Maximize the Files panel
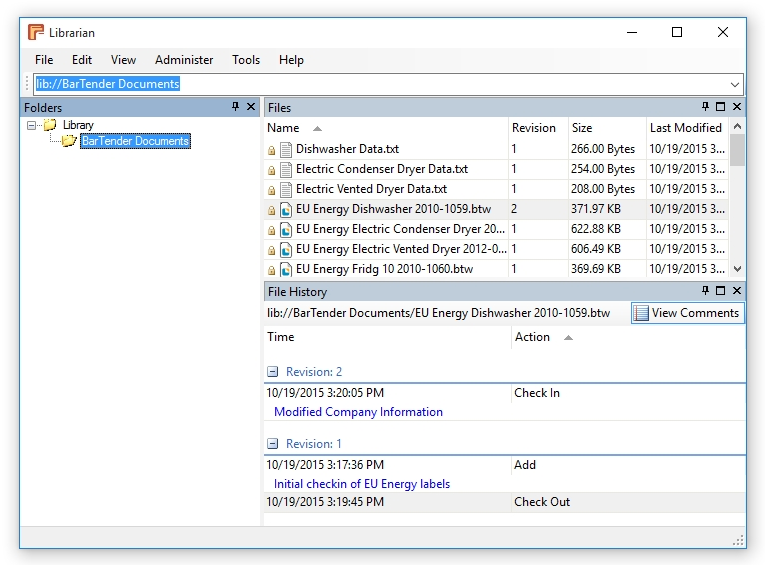The width and height of the screenshot is (765, 565). tap(721, 106)
